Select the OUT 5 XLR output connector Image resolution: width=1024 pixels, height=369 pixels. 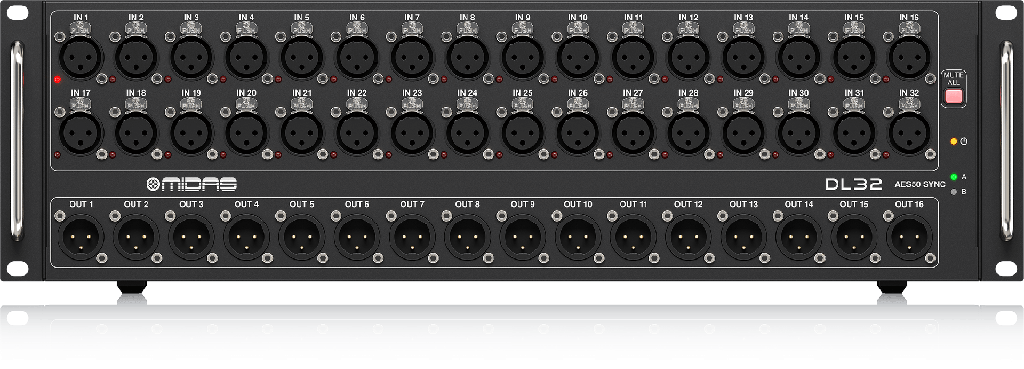point(302,236)
